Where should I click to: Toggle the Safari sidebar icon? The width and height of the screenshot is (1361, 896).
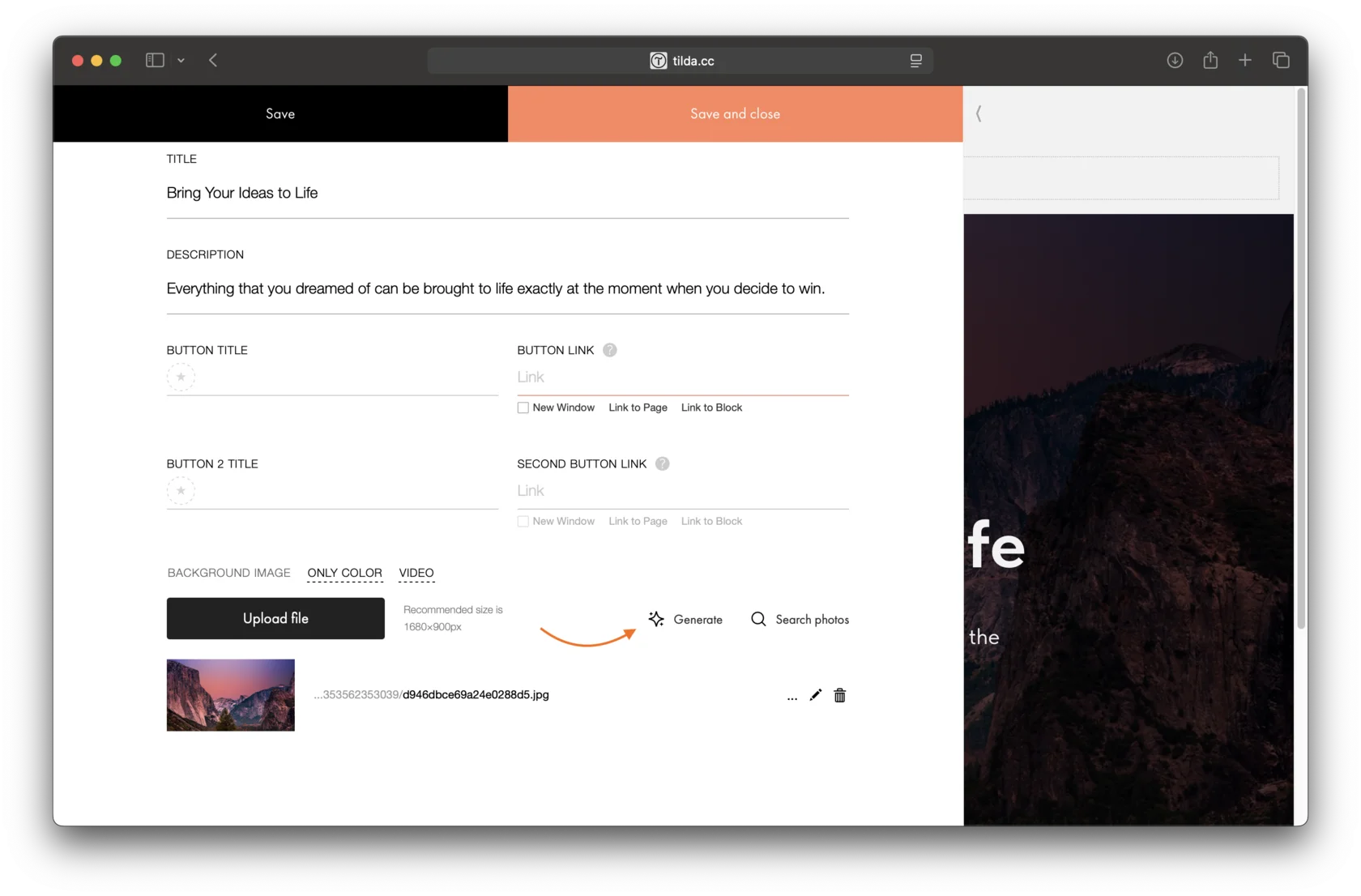(155, 60)
